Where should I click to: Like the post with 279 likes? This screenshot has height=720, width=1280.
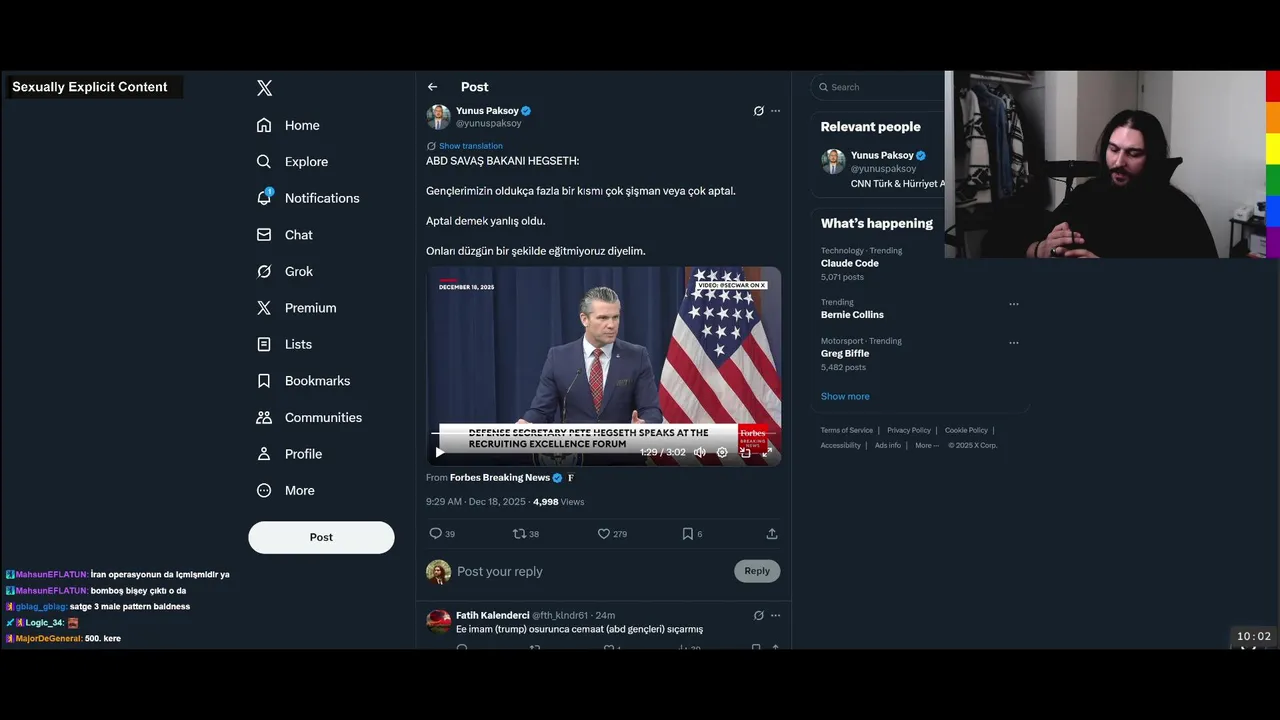coord(604,534)
